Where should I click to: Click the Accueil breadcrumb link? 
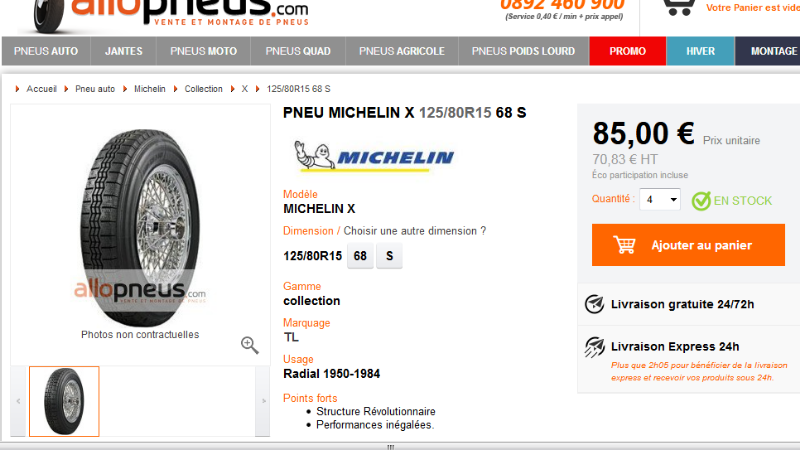tap(41, 89)
